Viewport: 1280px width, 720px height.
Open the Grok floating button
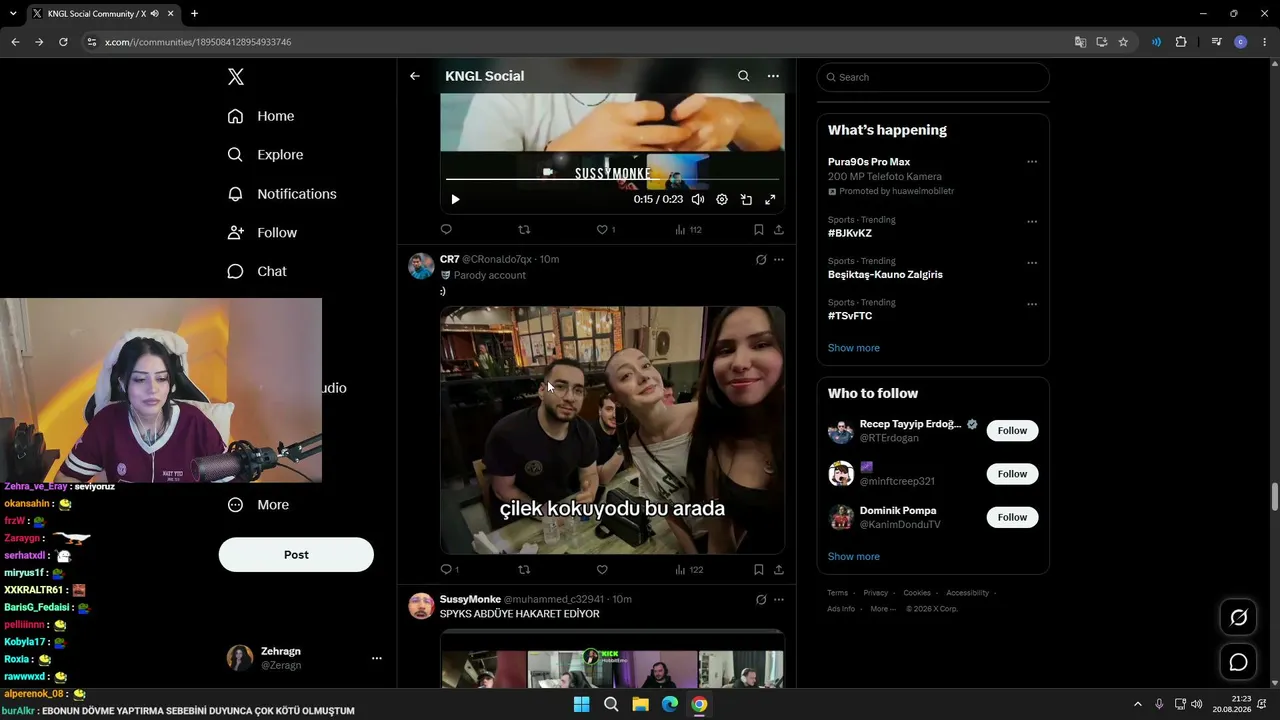[x=1238, y=618]
